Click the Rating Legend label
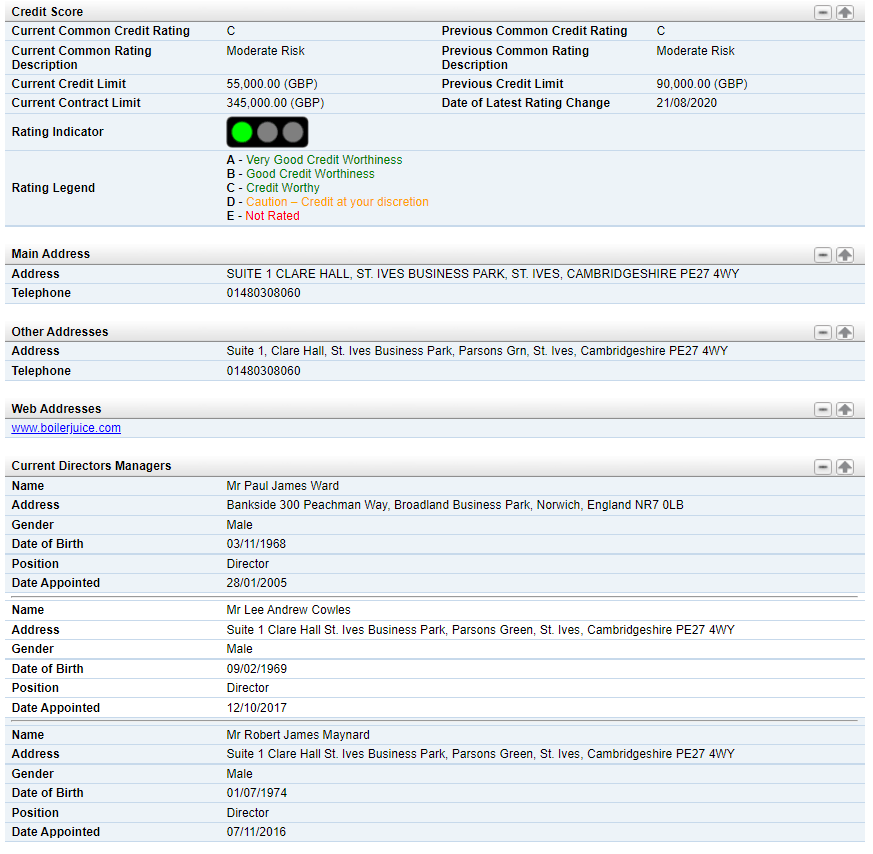Image resolution: width=873 pixels, height=854 pixels. pyautogui.click(x=53, y=188)
